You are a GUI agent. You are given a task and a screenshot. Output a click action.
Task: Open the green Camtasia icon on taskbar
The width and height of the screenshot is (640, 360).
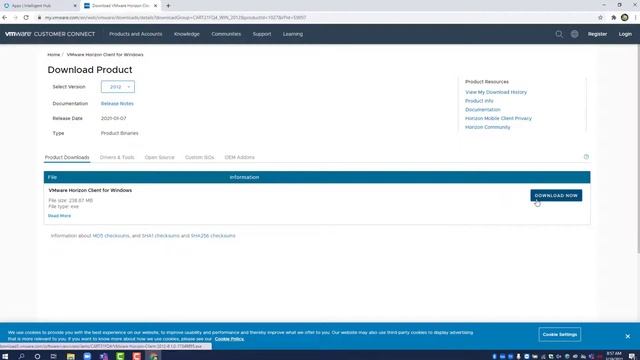(x=120, y=356)
